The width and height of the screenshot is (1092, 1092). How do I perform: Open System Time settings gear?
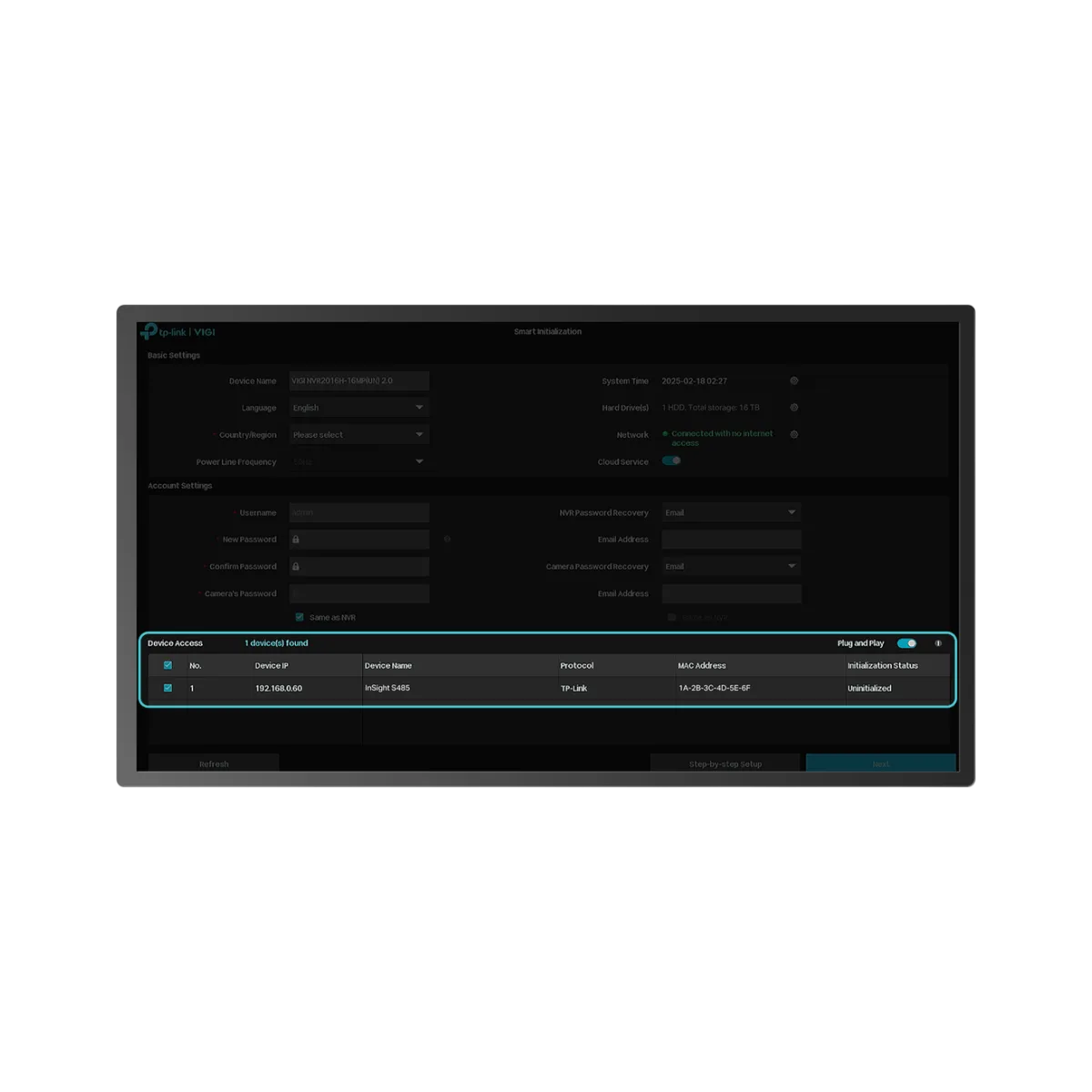(x=794, y=381)
